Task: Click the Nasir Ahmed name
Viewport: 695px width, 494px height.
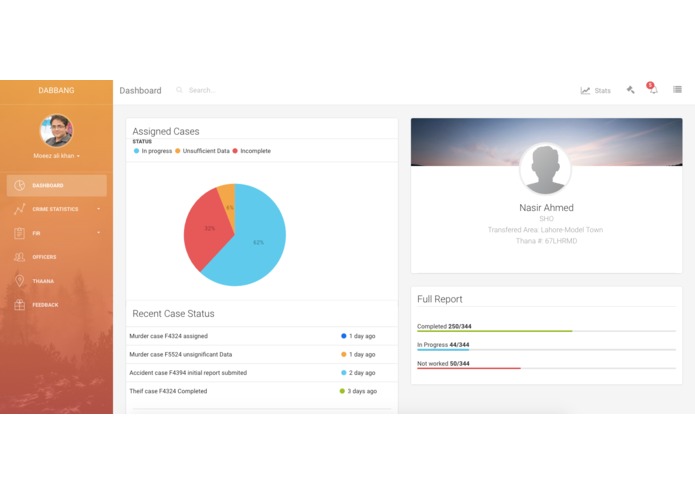Action: click(x=546, y=207)
